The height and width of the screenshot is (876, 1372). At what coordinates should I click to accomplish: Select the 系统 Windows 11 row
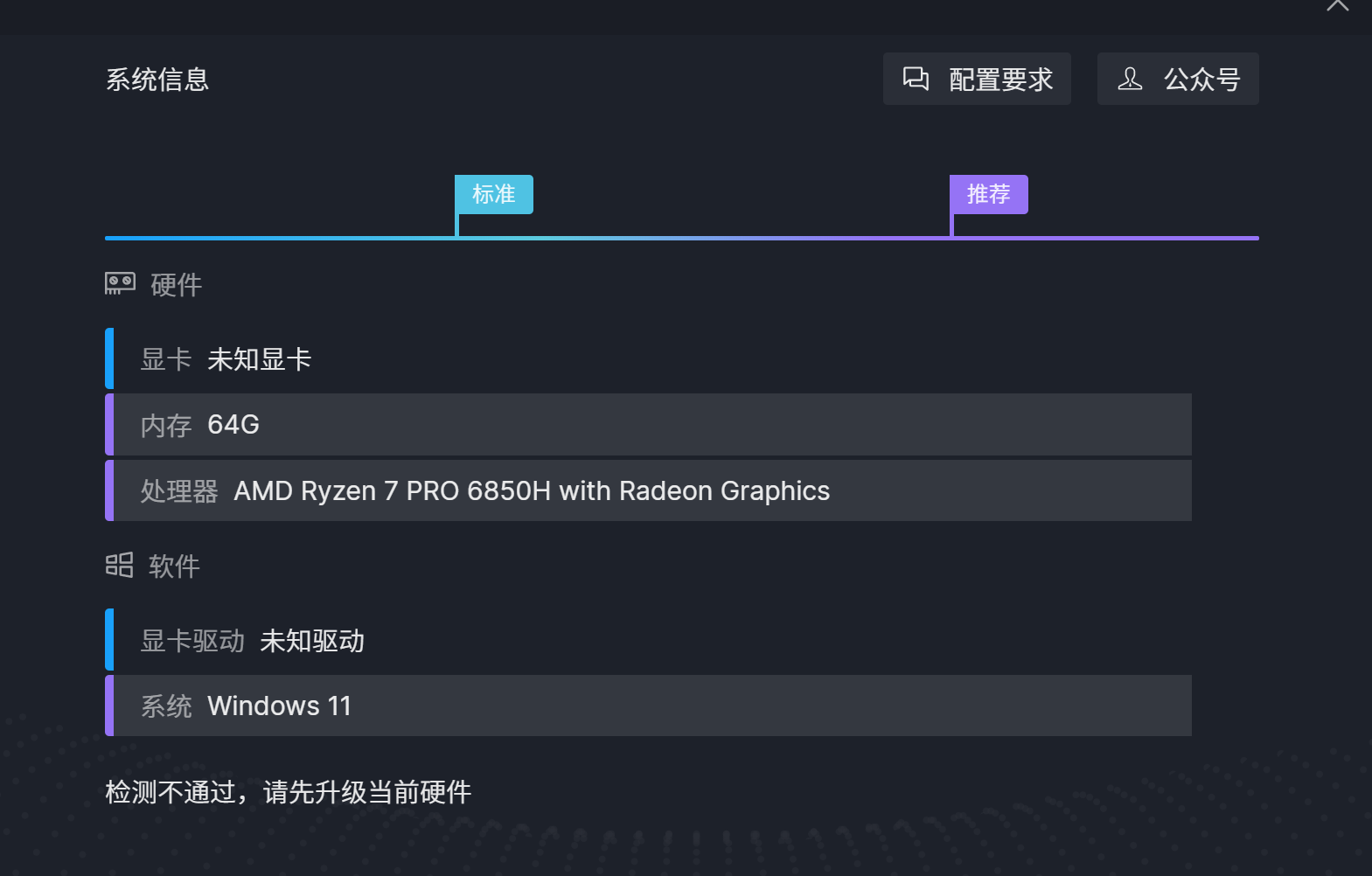tap(647, 706)
